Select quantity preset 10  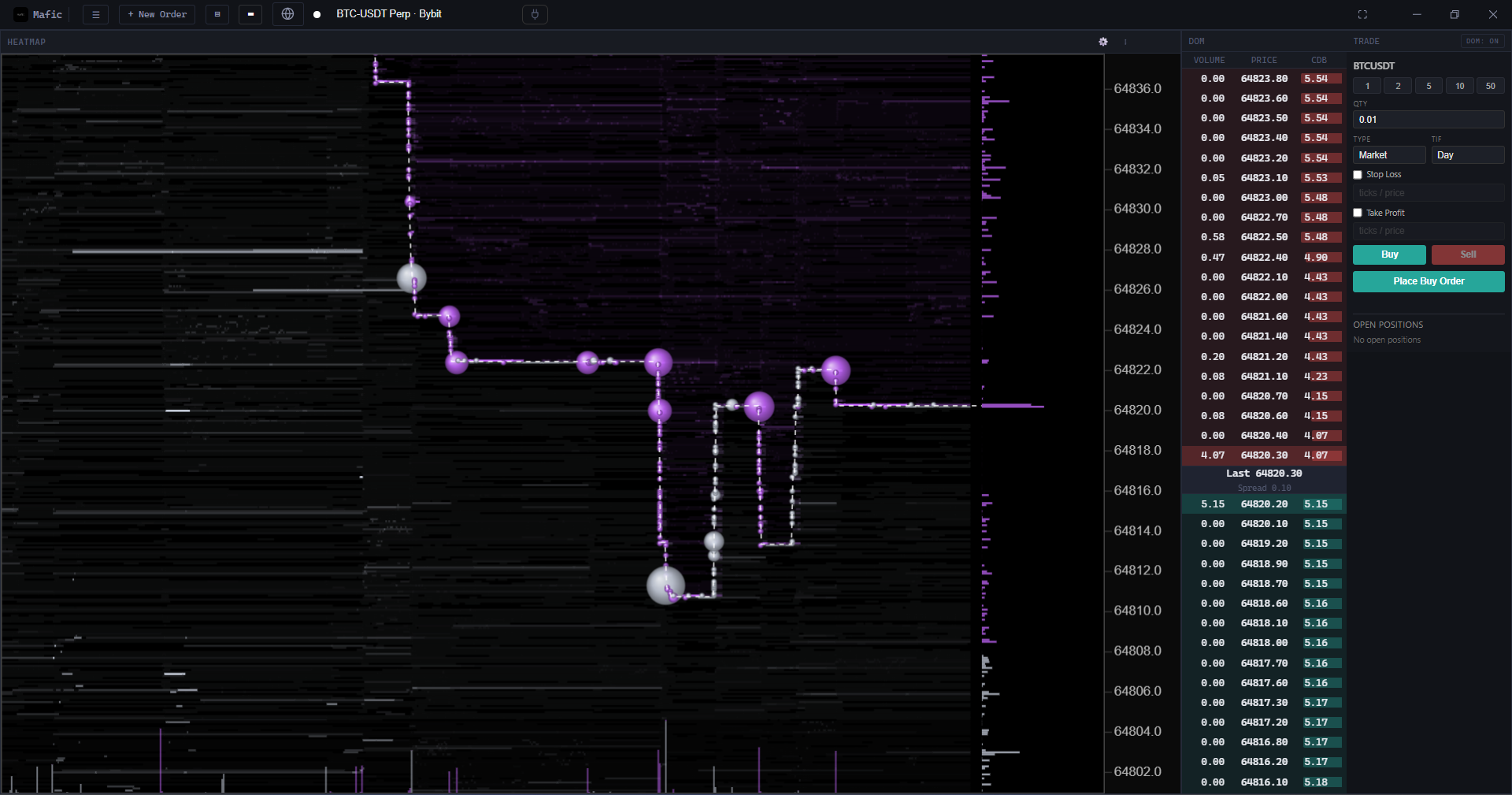pos(1460,86)
